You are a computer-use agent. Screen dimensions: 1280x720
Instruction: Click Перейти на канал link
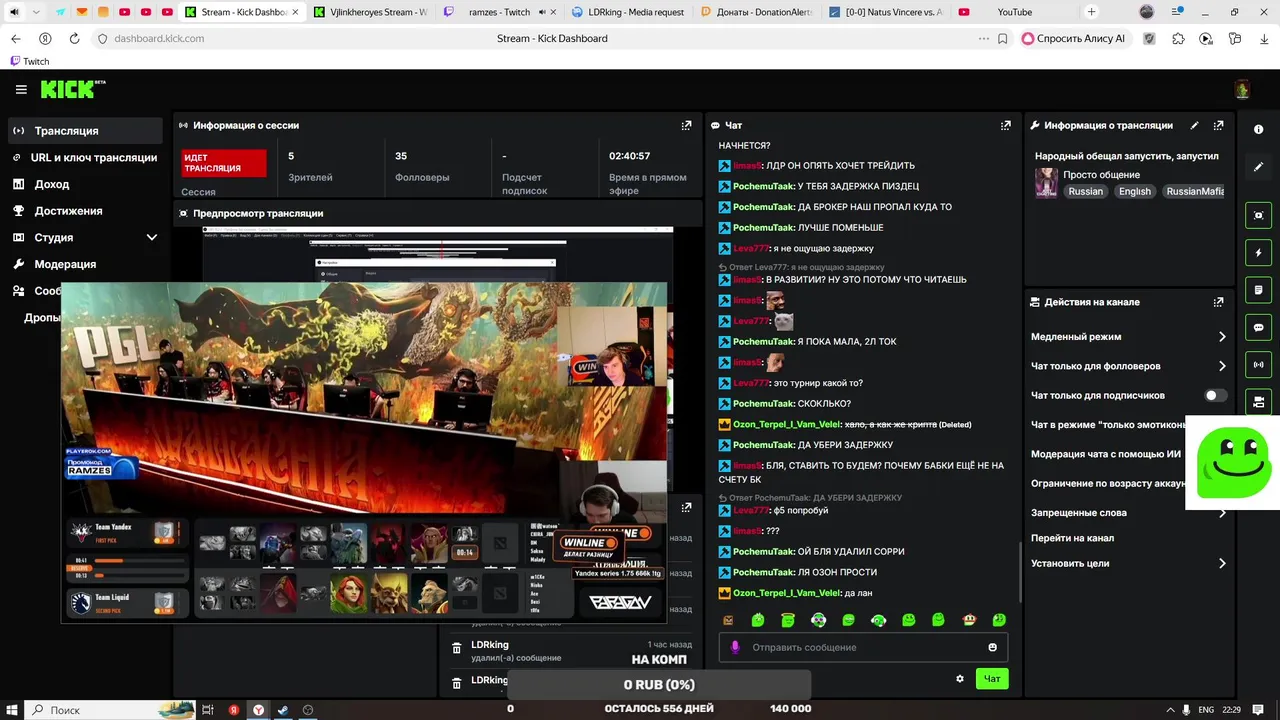click(1072, 538)
